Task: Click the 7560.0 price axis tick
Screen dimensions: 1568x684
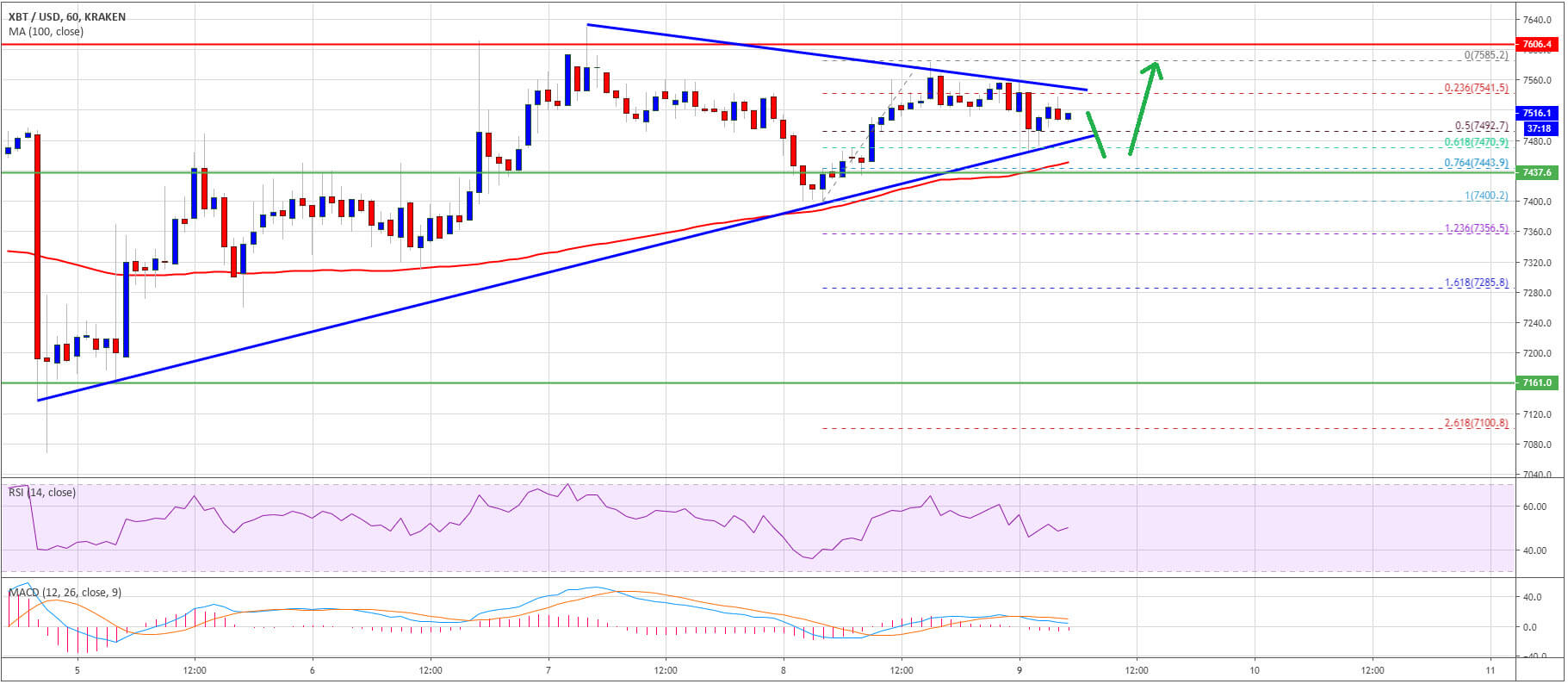Action: click(x=1537, y=80)
